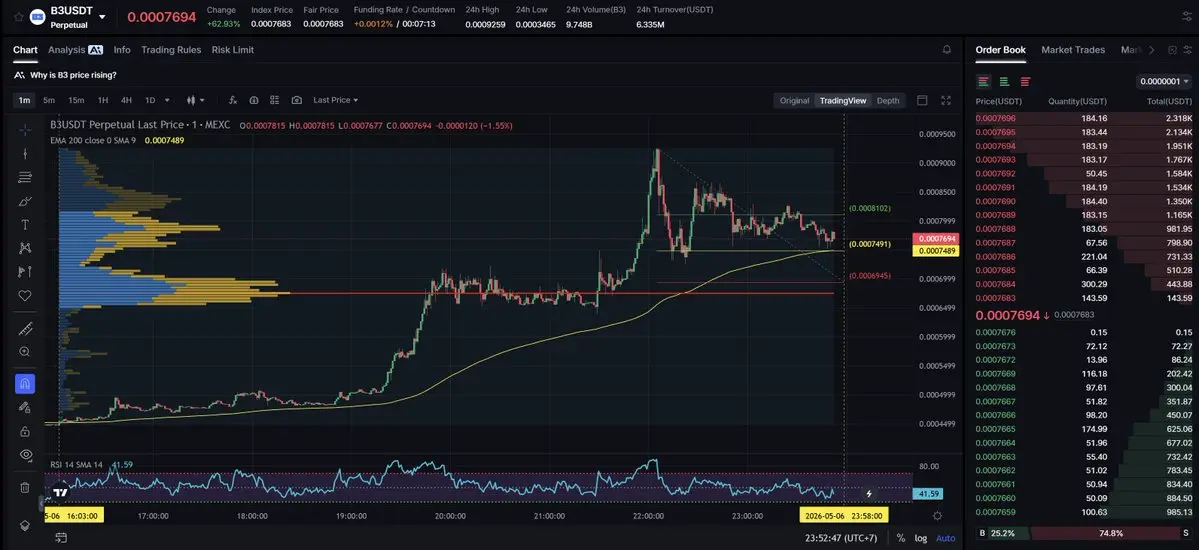The width and height of the screenshot is (1199, 550).
Task: Open the chart patterns tool
Action: 25,248
